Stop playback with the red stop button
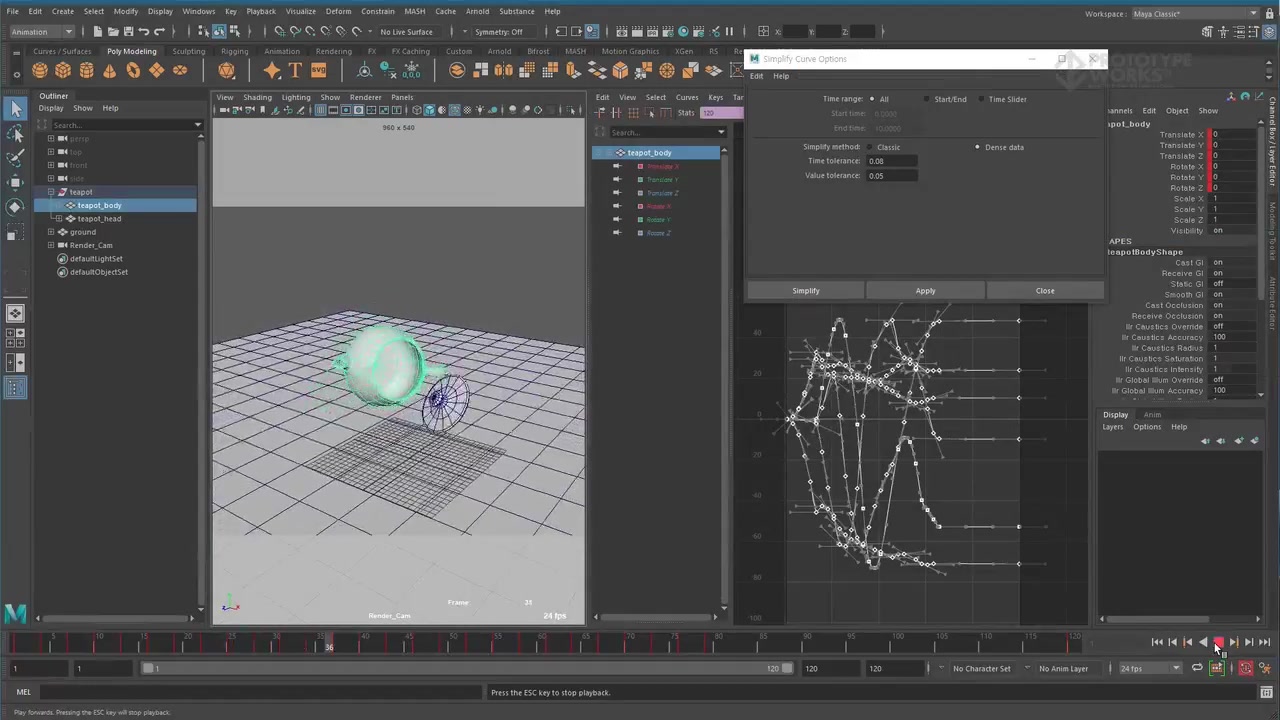Viewport: 1280px width, 720px height. [1218, 643]
